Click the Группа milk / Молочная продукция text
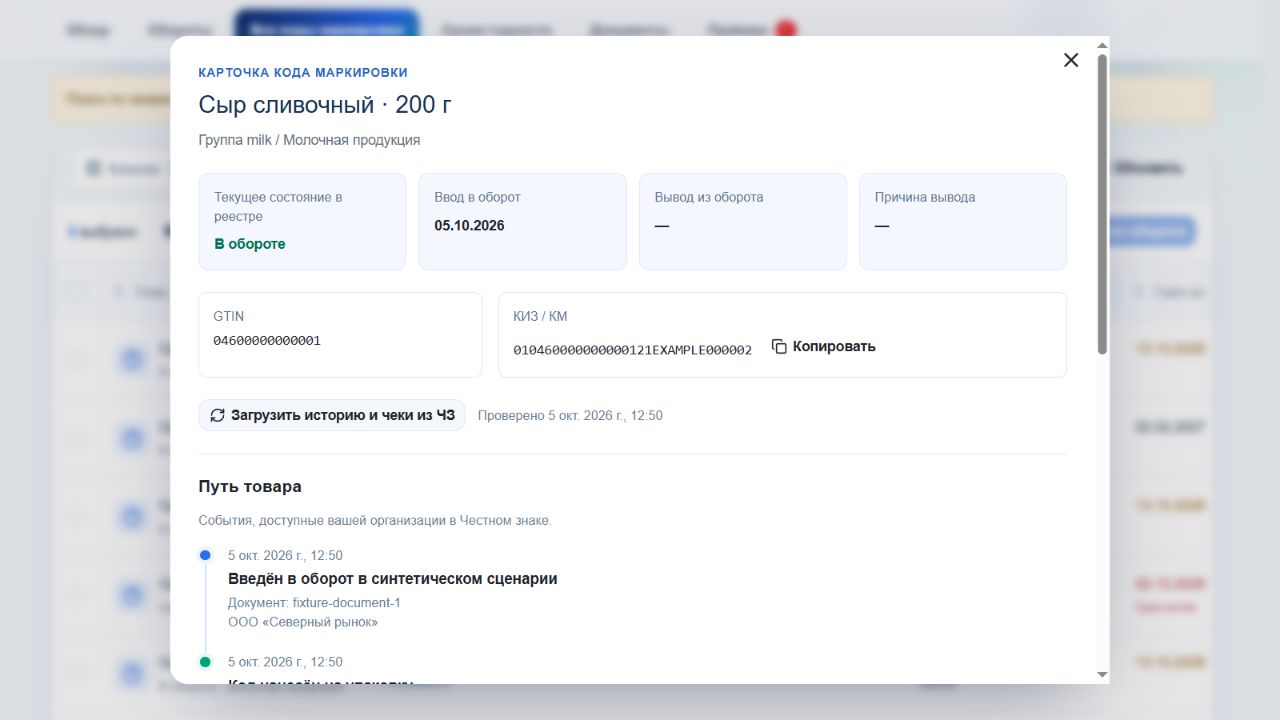 click(x=309, y=140)
